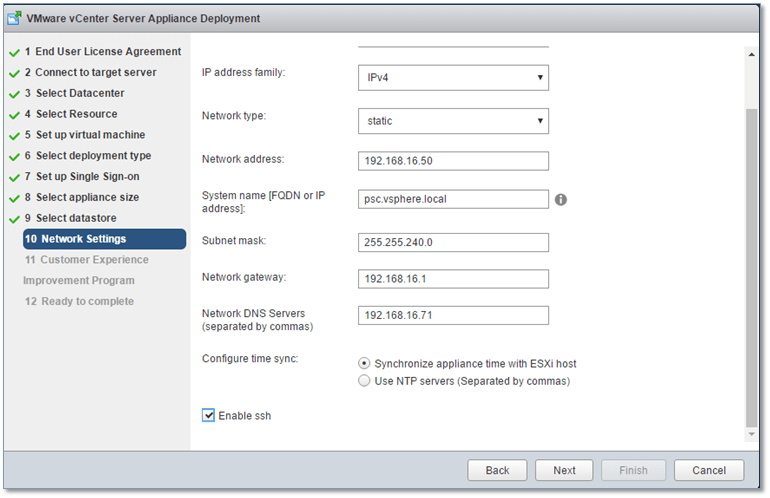Click the VMware vCenter deployment title bar icon
Image resolution: width=770 pixels, height=498 pixels.
[x=15, y=18]
